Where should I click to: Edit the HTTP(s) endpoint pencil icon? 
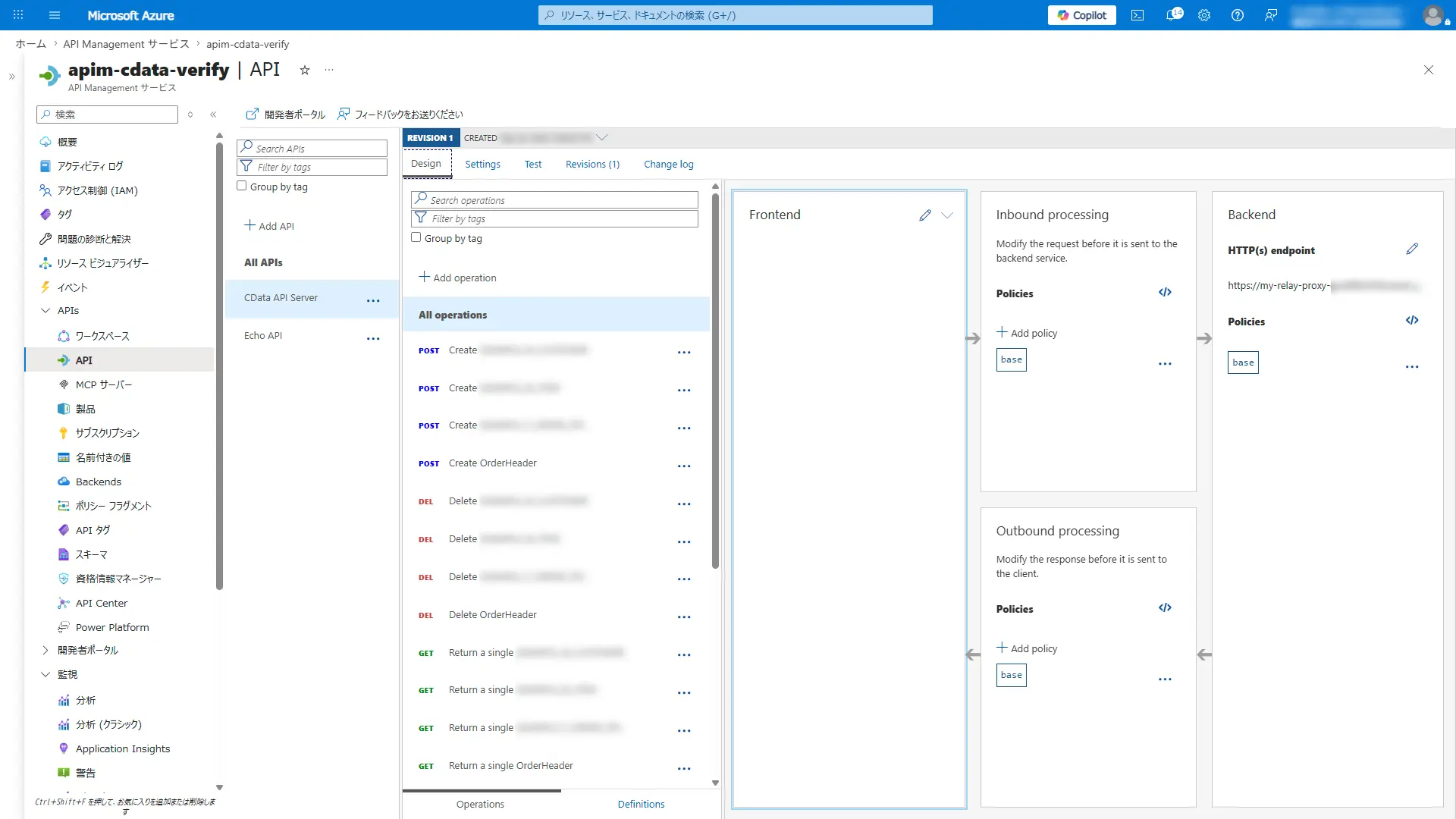tap(1412, 249)
